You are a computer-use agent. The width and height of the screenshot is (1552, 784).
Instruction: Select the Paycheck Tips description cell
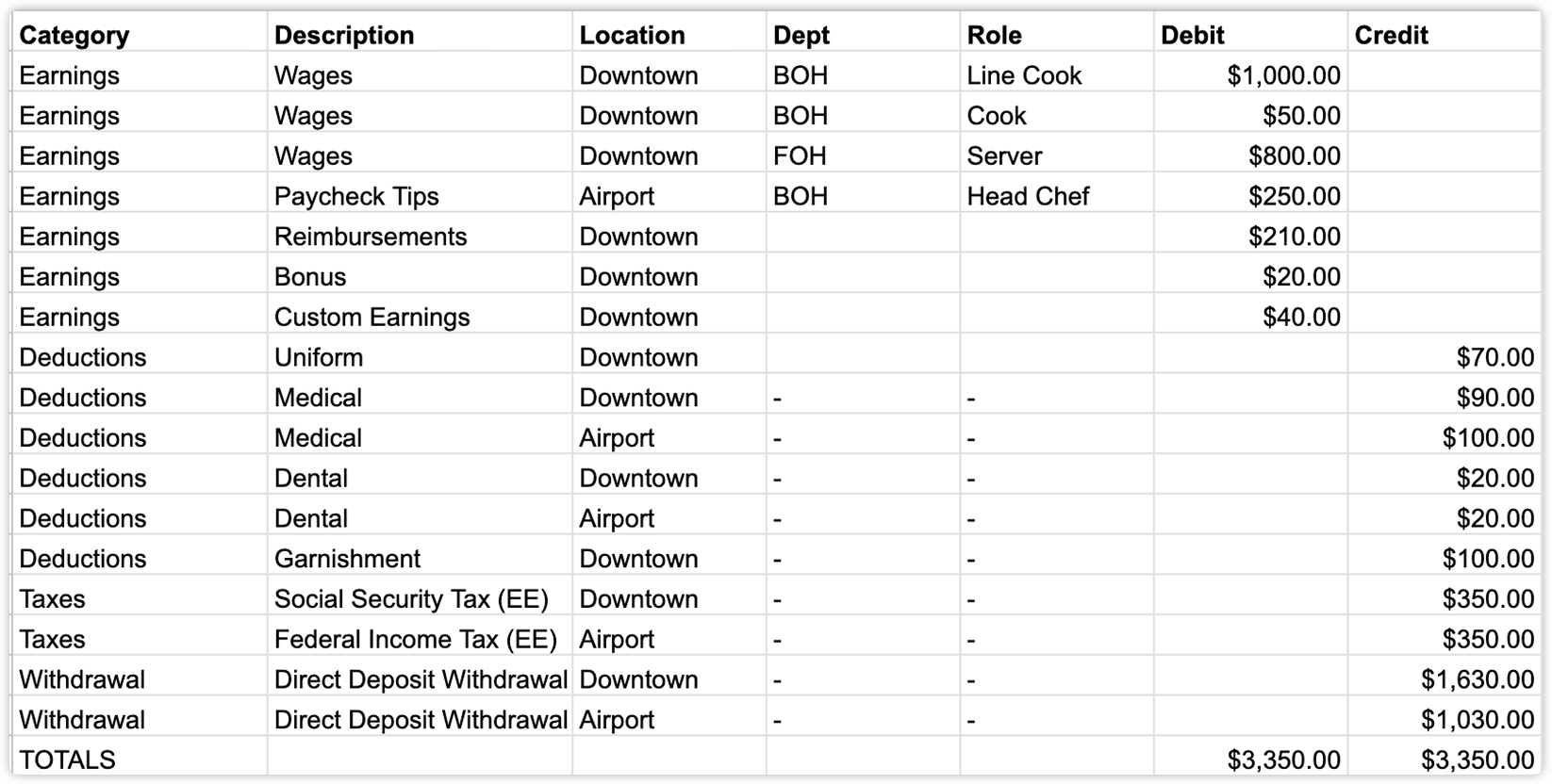click(356, 196)
